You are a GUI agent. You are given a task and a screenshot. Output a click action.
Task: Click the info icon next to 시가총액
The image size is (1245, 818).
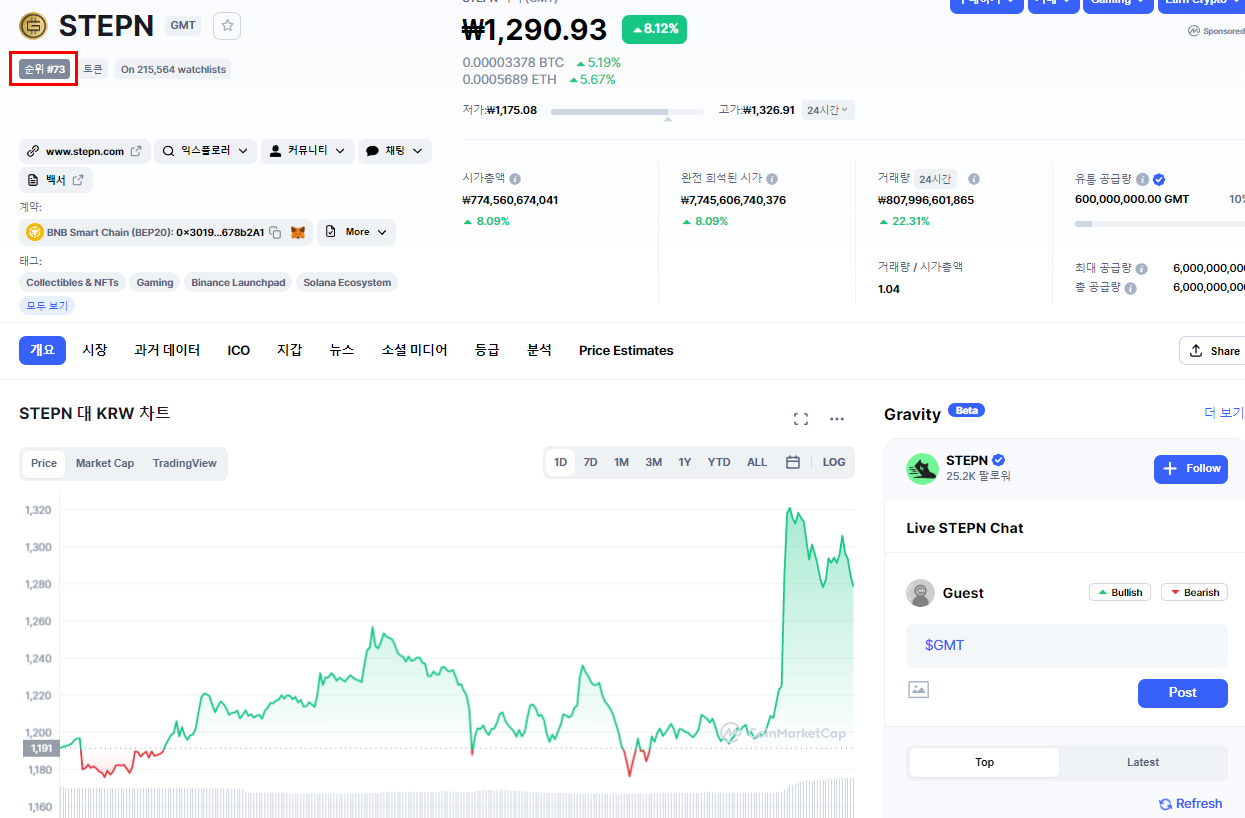[x=515, y=179]
